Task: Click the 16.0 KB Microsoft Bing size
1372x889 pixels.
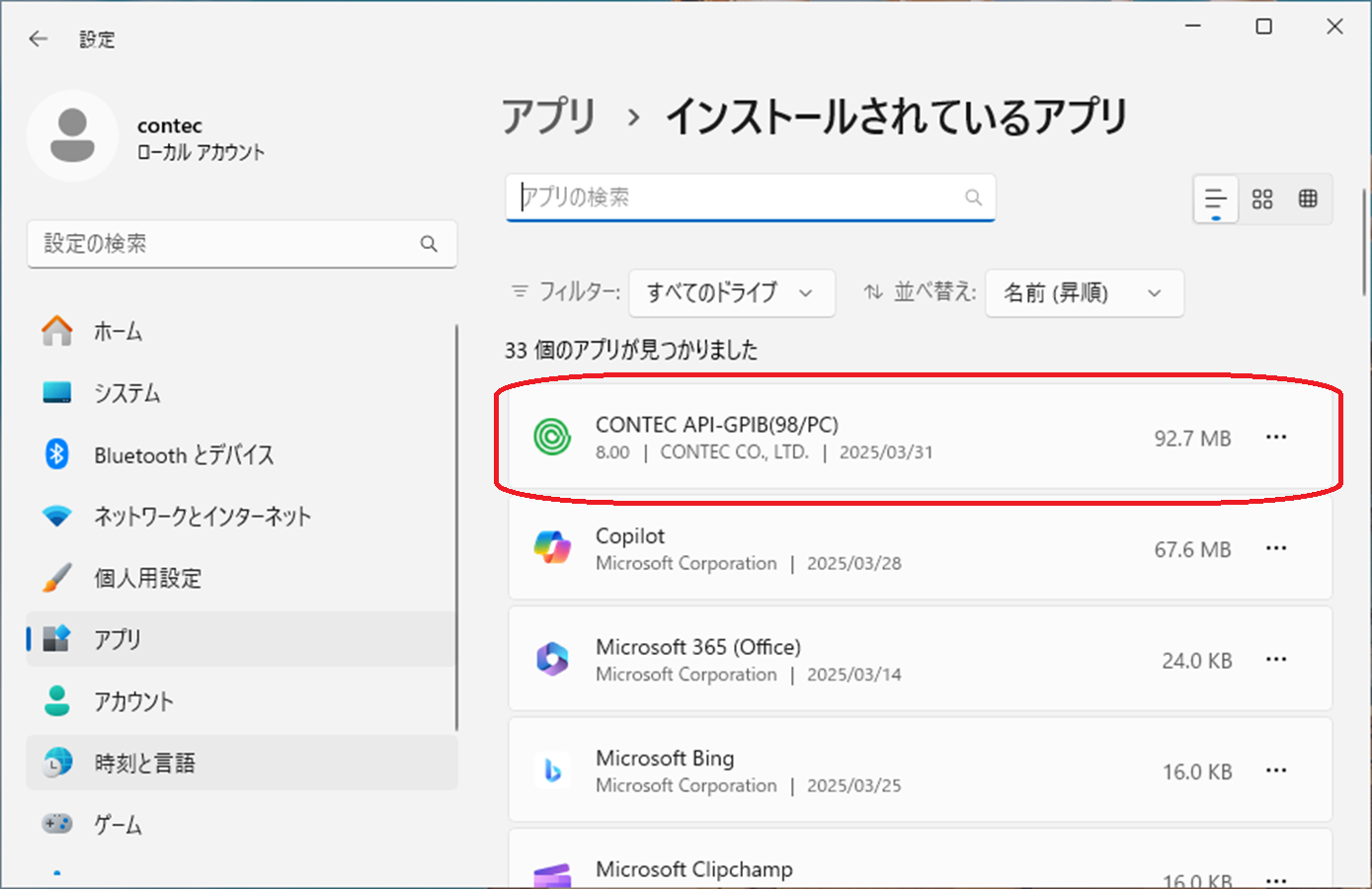Action: pyautogui.click(x=1196, y=771)
